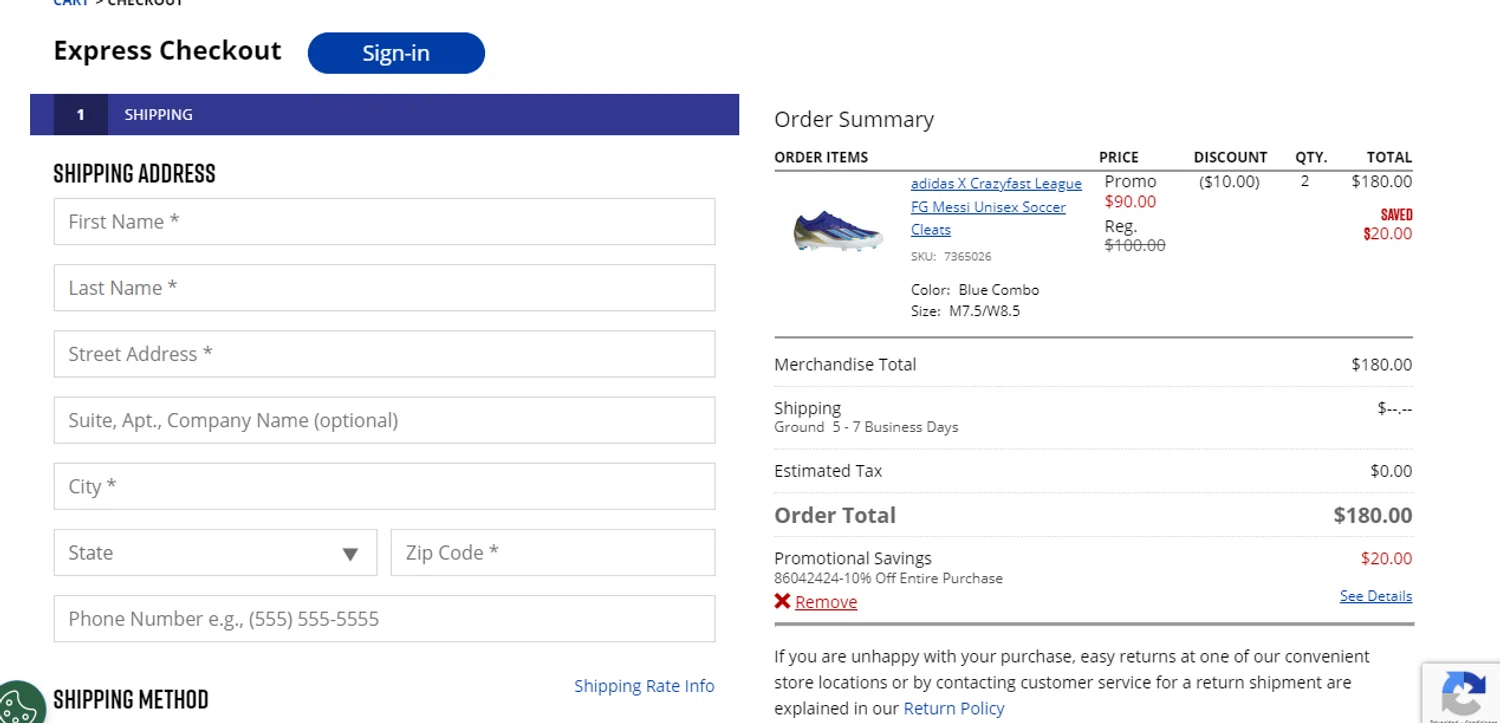Select the Suite, Apt., Company Name field

click(x=384, y=420)
